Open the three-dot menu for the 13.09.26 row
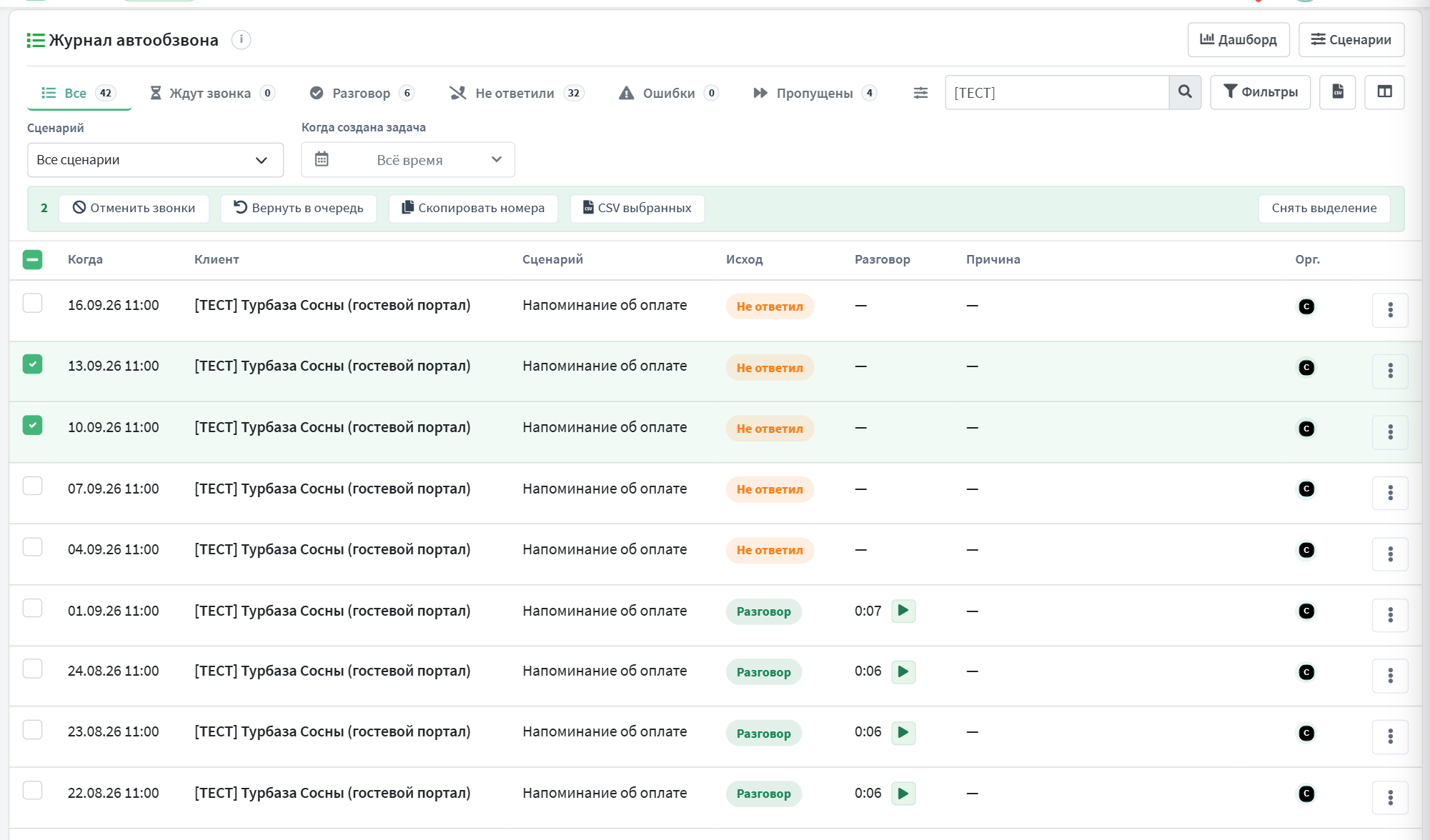Viewport: 1430px width, 840px height. tap(1390, 371)
